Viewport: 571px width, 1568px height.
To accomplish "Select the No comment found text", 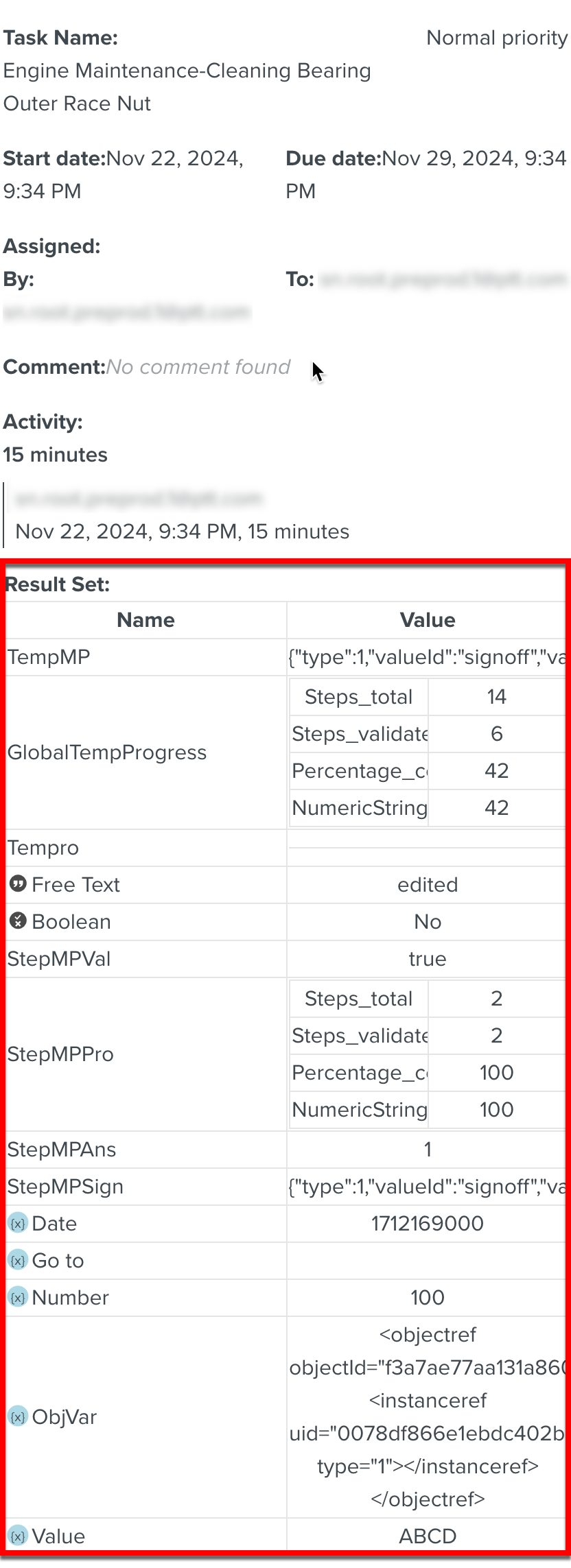I will pyautogui.click(x=198, y=367).
